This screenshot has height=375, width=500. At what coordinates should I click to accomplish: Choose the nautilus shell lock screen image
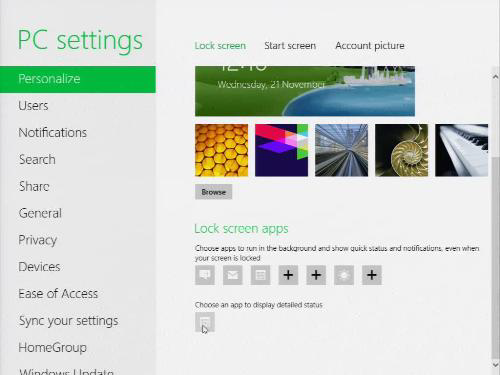[x=401, y=150]
